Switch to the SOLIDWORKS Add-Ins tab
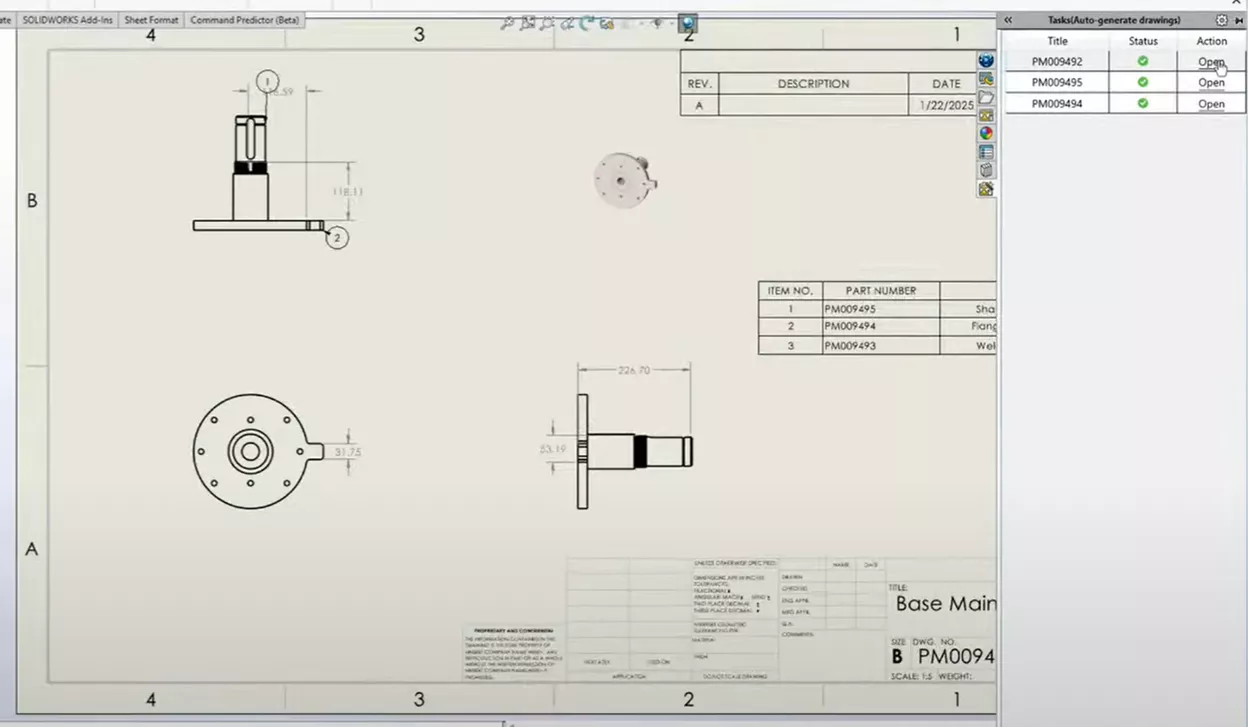 pyautogui.click(x=68, y=20)
